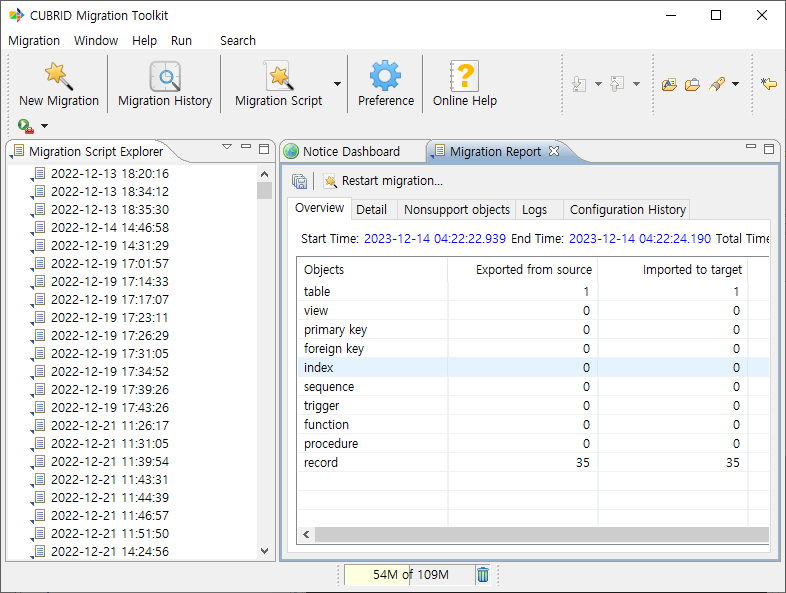The height and width of the screenshot is (593, 786).
Task: Open Online Help from toolbar
Action: [x=464, y=77]
